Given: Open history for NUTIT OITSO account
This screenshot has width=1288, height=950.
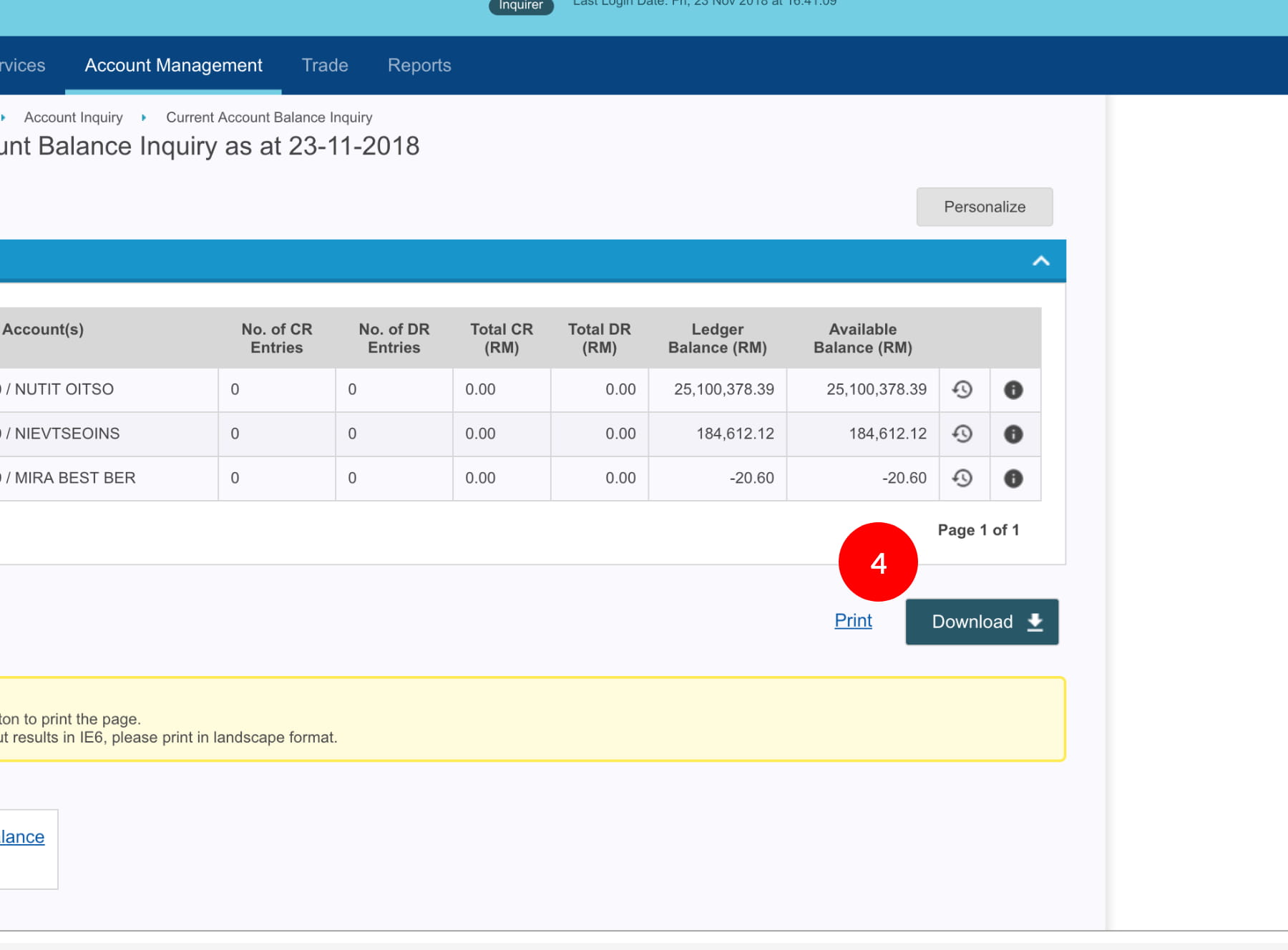Looking at the screenshot, I should pos(962,390).
